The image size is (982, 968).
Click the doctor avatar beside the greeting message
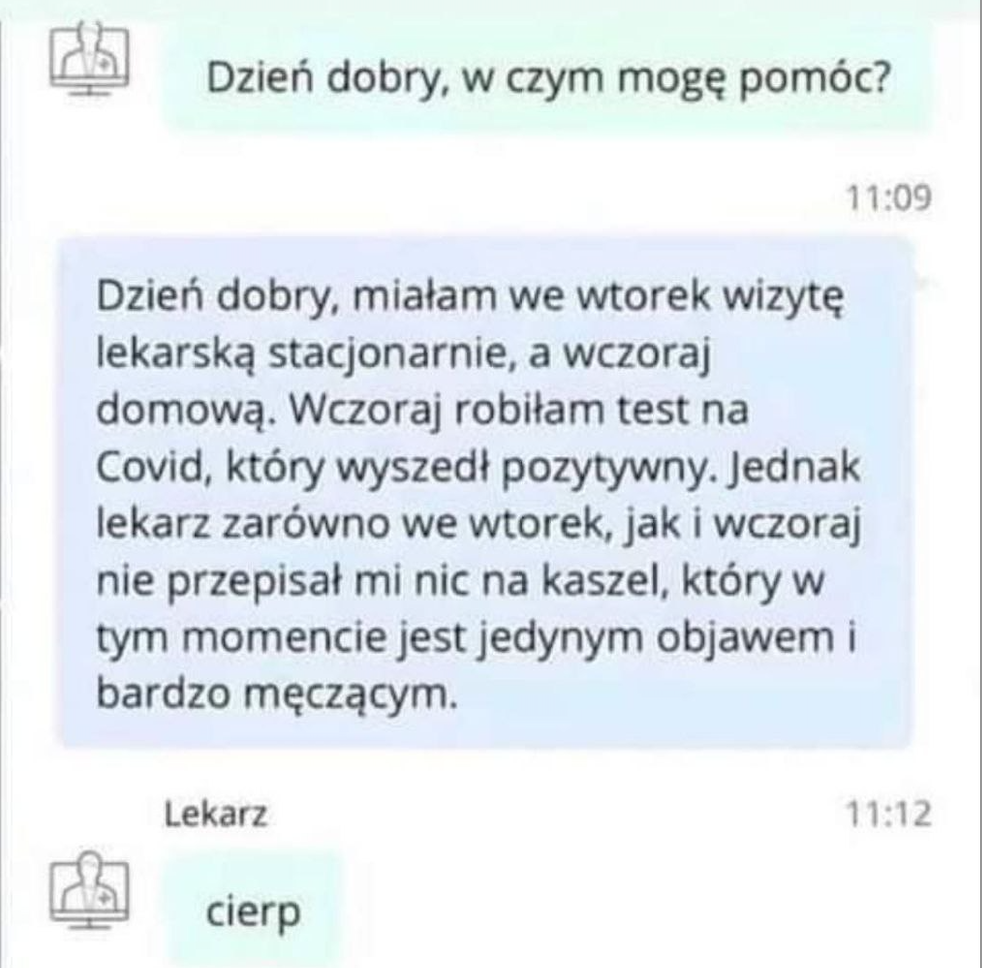point(90,59)
